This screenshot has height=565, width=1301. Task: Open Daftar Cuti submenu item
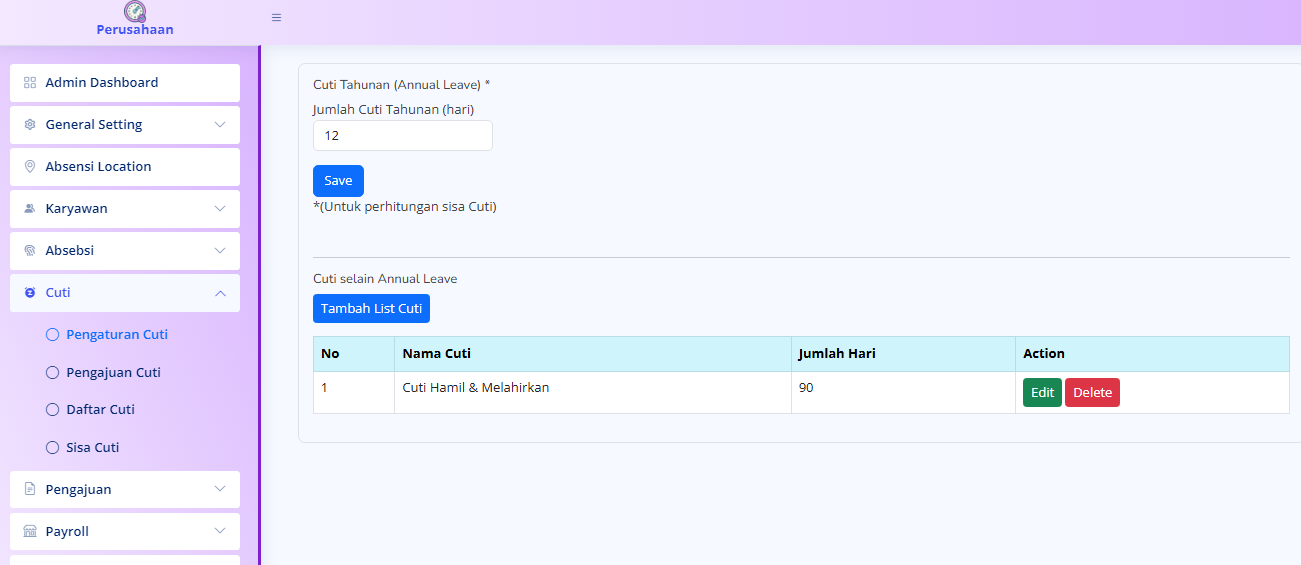(100, 410)
